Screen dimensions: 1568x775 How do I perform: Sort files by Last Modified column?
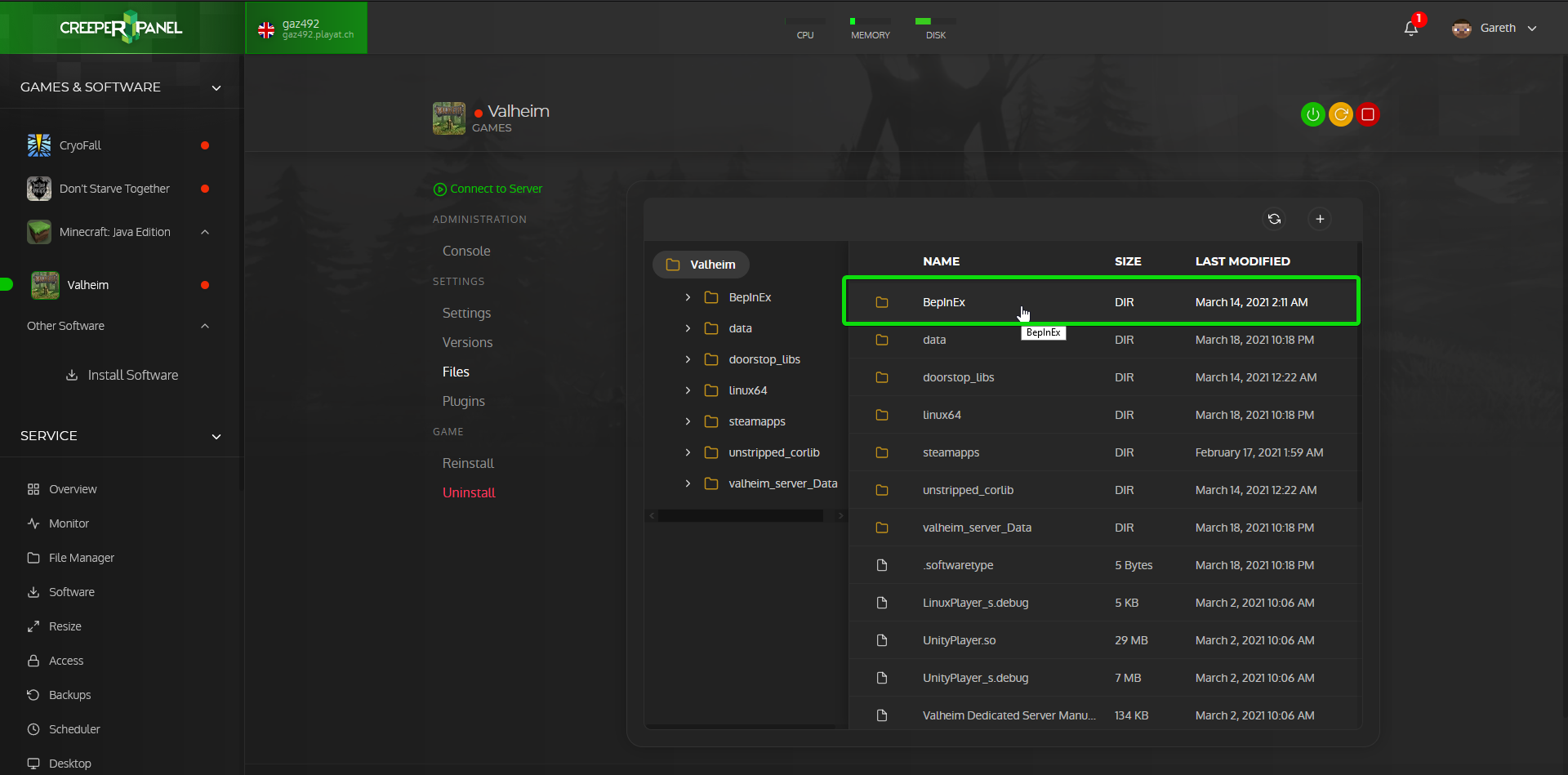1242,261
